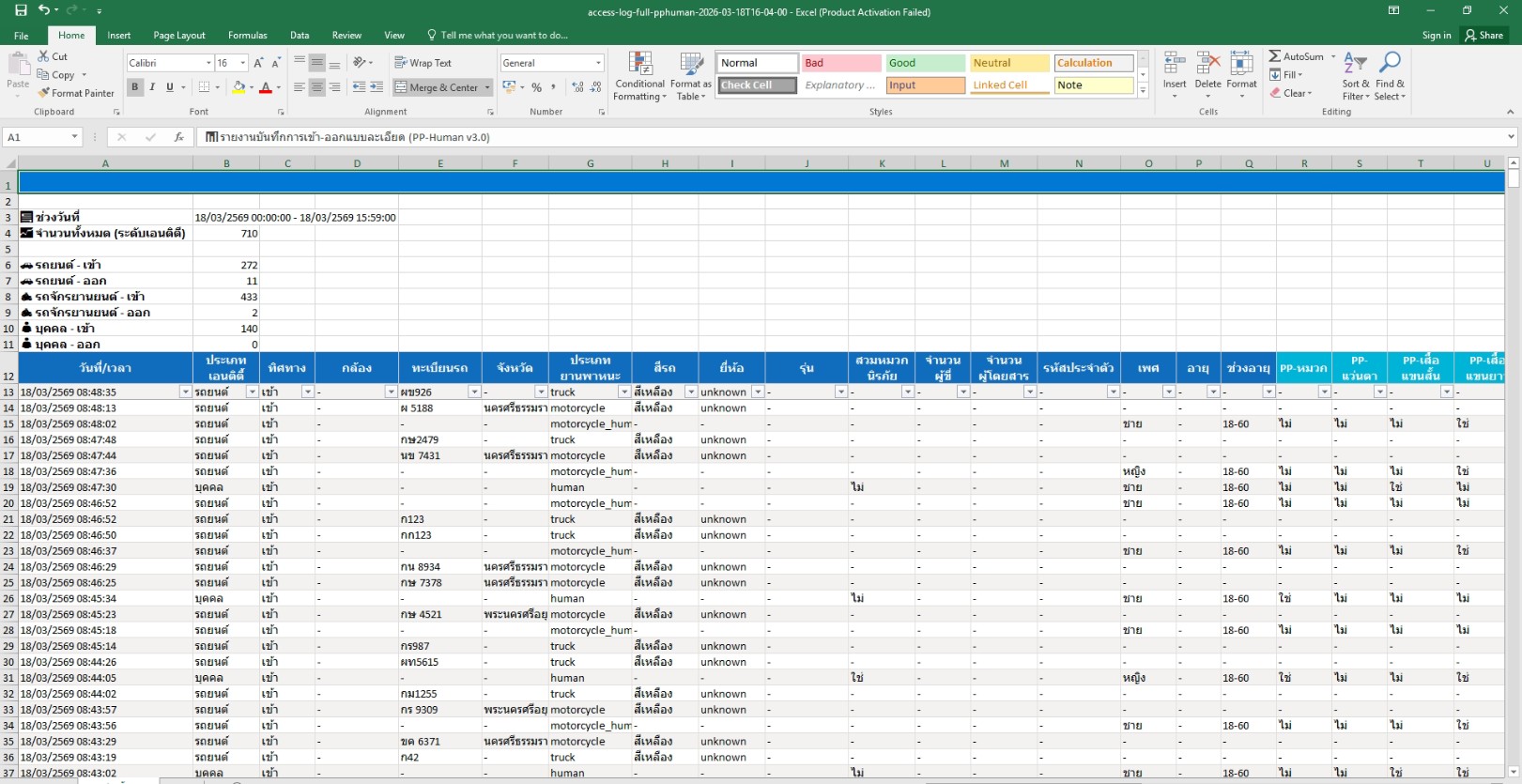This screenshot has height=784, width=1522.
Task: Open the filter dropdown in column A
Action: (x=185, y=392)
